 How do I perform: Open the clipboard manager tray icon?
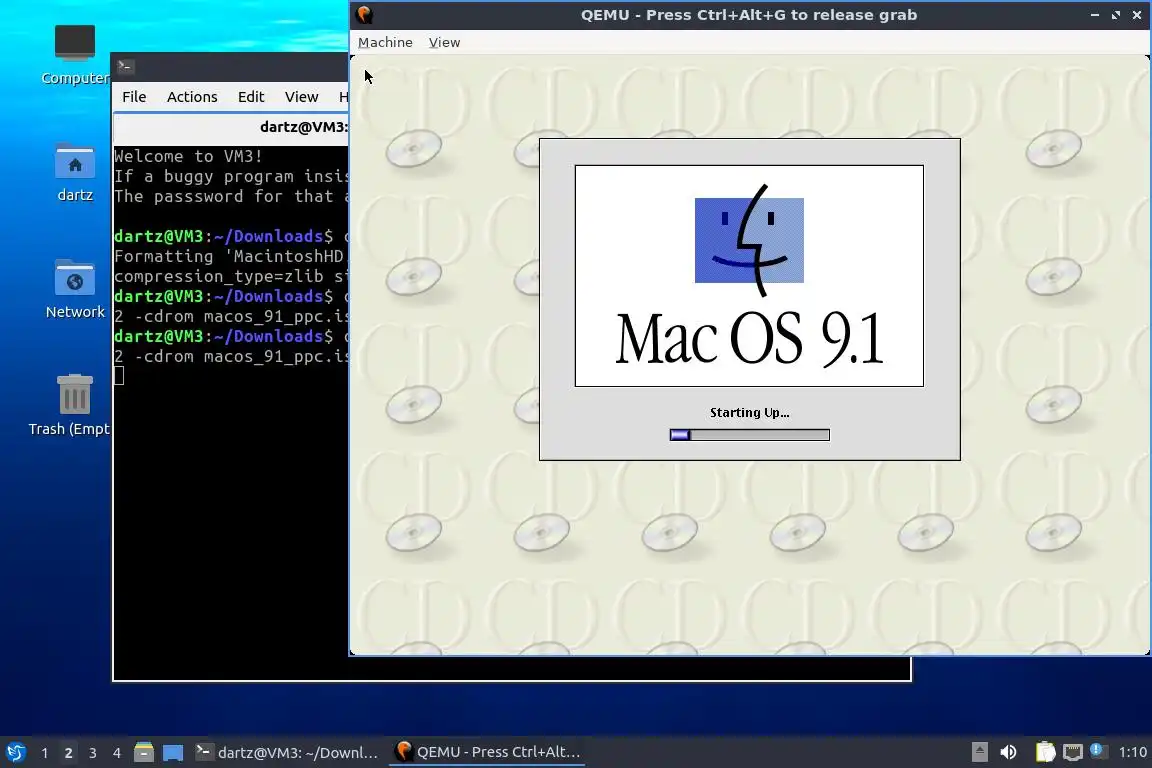pos(1045,752)
